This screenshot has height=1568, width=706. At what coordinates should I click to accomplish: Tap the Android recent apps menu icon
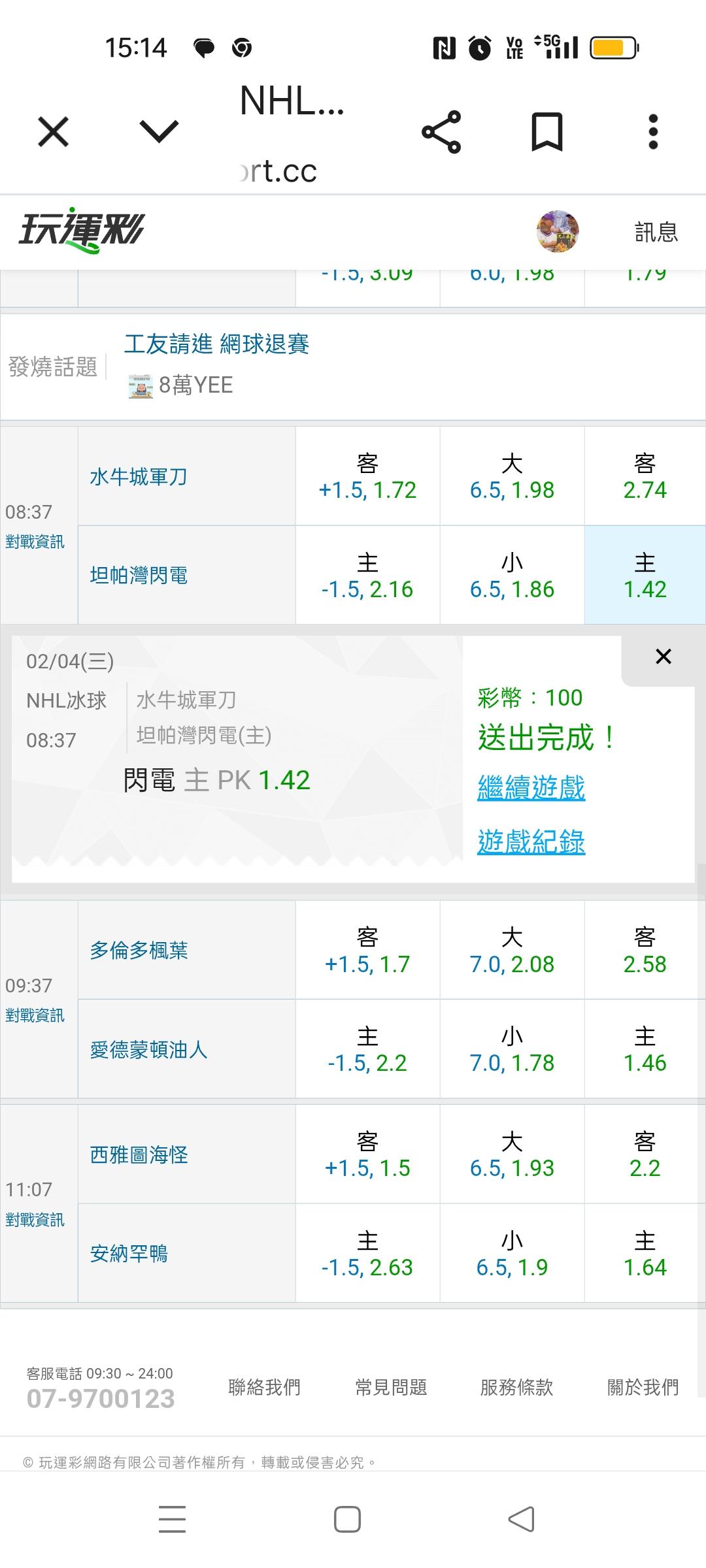[172, 1519]
